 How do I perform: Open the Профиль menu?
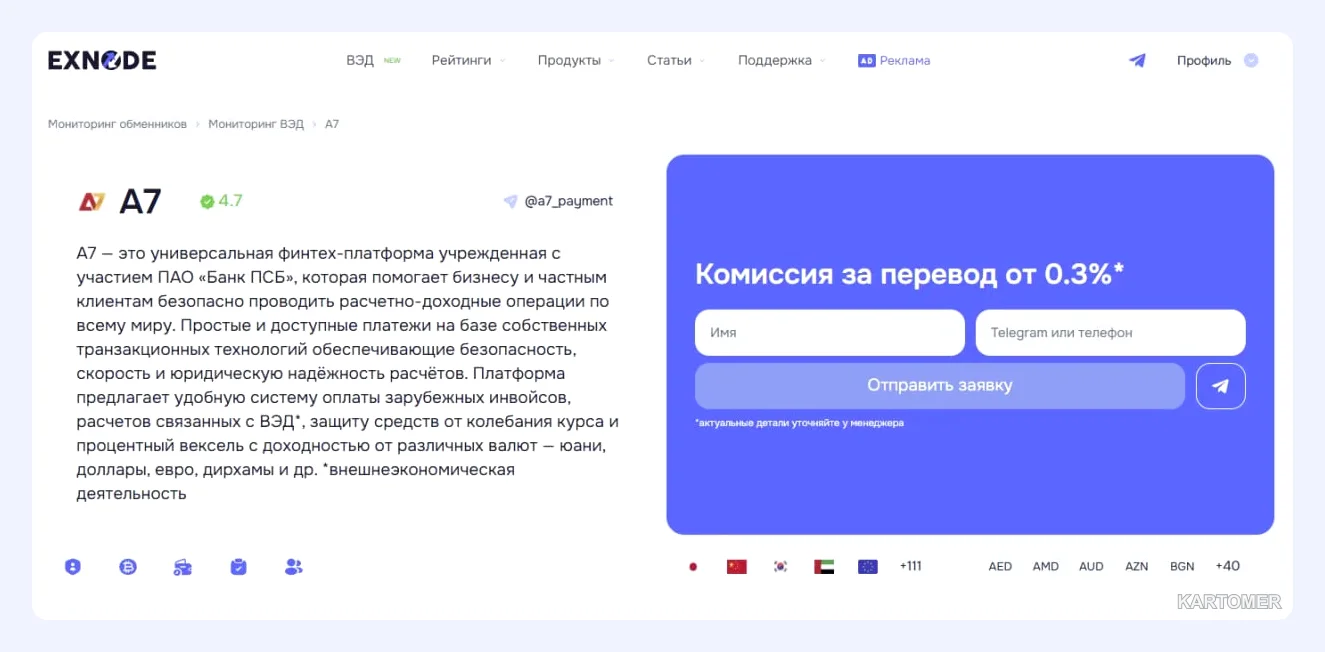click(1204, 60)
